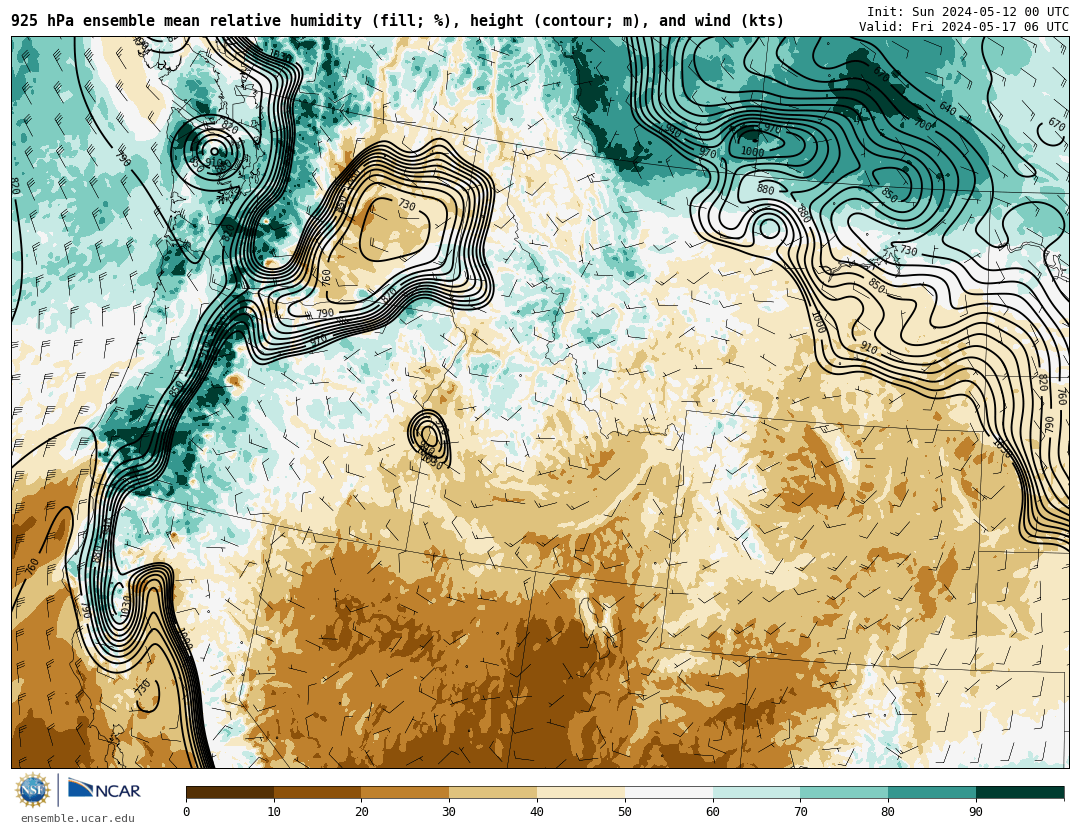Click the Init: Sun 2024-05-12 00 UTC text

pyautogui.click(x=968, y=12)
